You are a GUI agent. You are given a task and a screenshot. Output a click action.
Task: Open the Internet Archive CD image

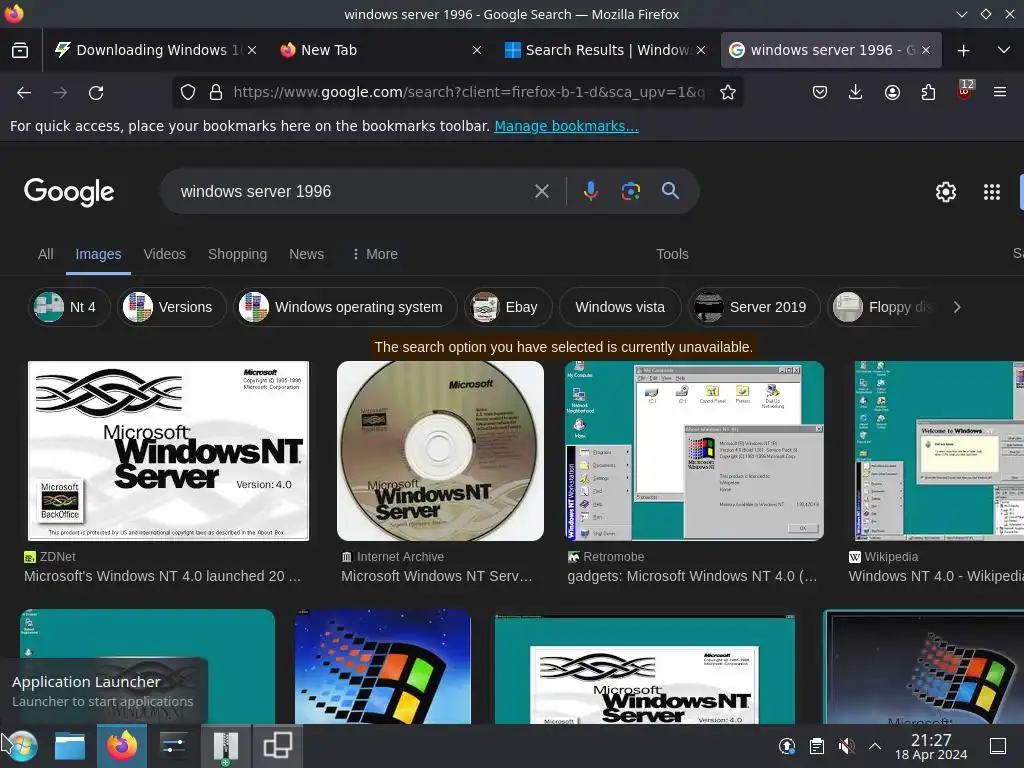[x=440, y=451]
